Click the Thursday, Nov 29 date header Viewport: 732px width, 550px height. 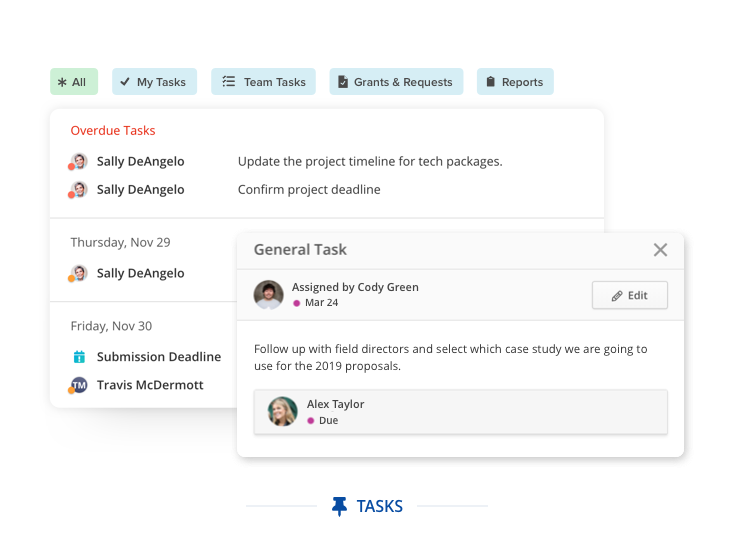120,242
